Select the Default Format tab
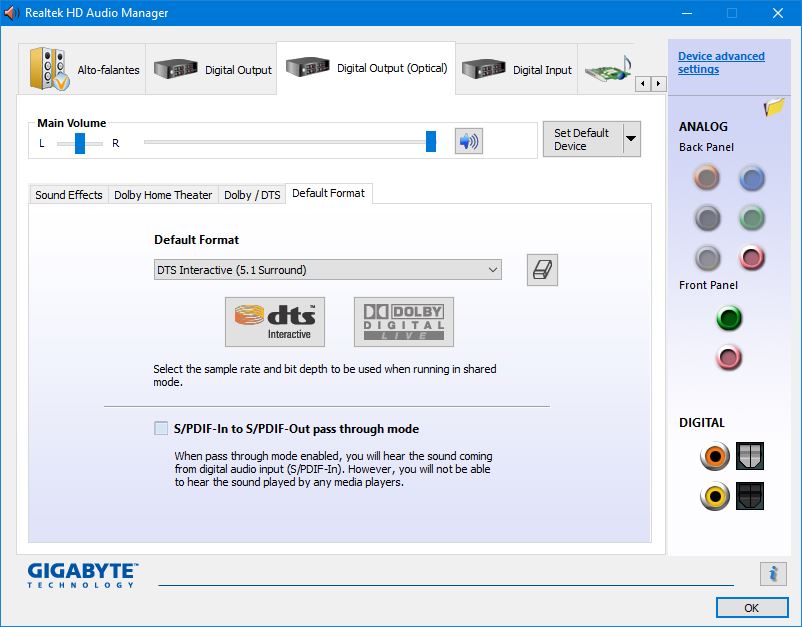This screenshot has width=802, height=627. point(329,193)
